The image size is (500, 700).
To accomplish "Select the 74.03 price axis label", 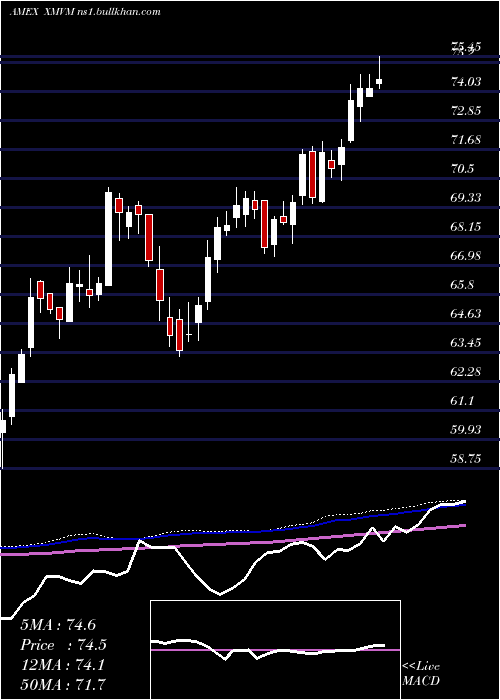I will pyautogui.click(x=467, y=82).
